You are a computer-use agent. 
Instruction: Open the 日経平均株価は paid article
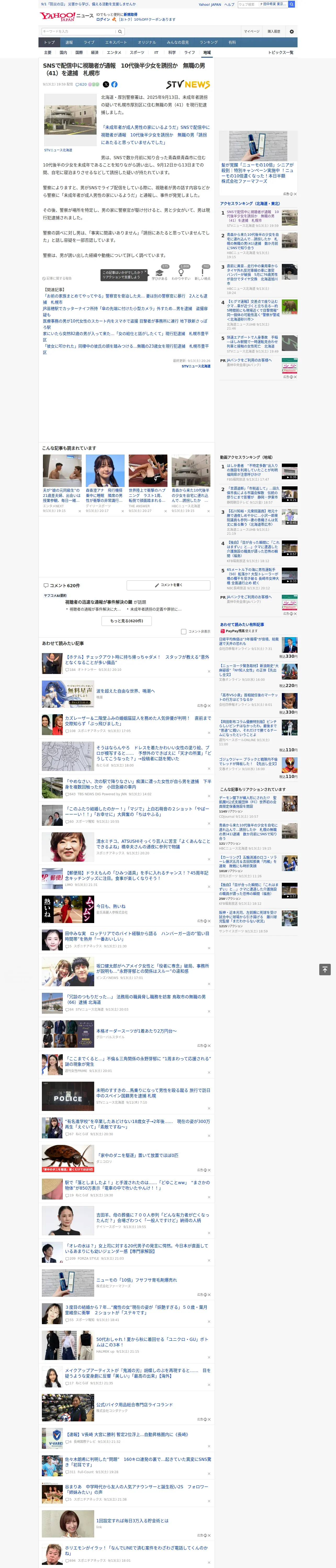tap(249, 642)
